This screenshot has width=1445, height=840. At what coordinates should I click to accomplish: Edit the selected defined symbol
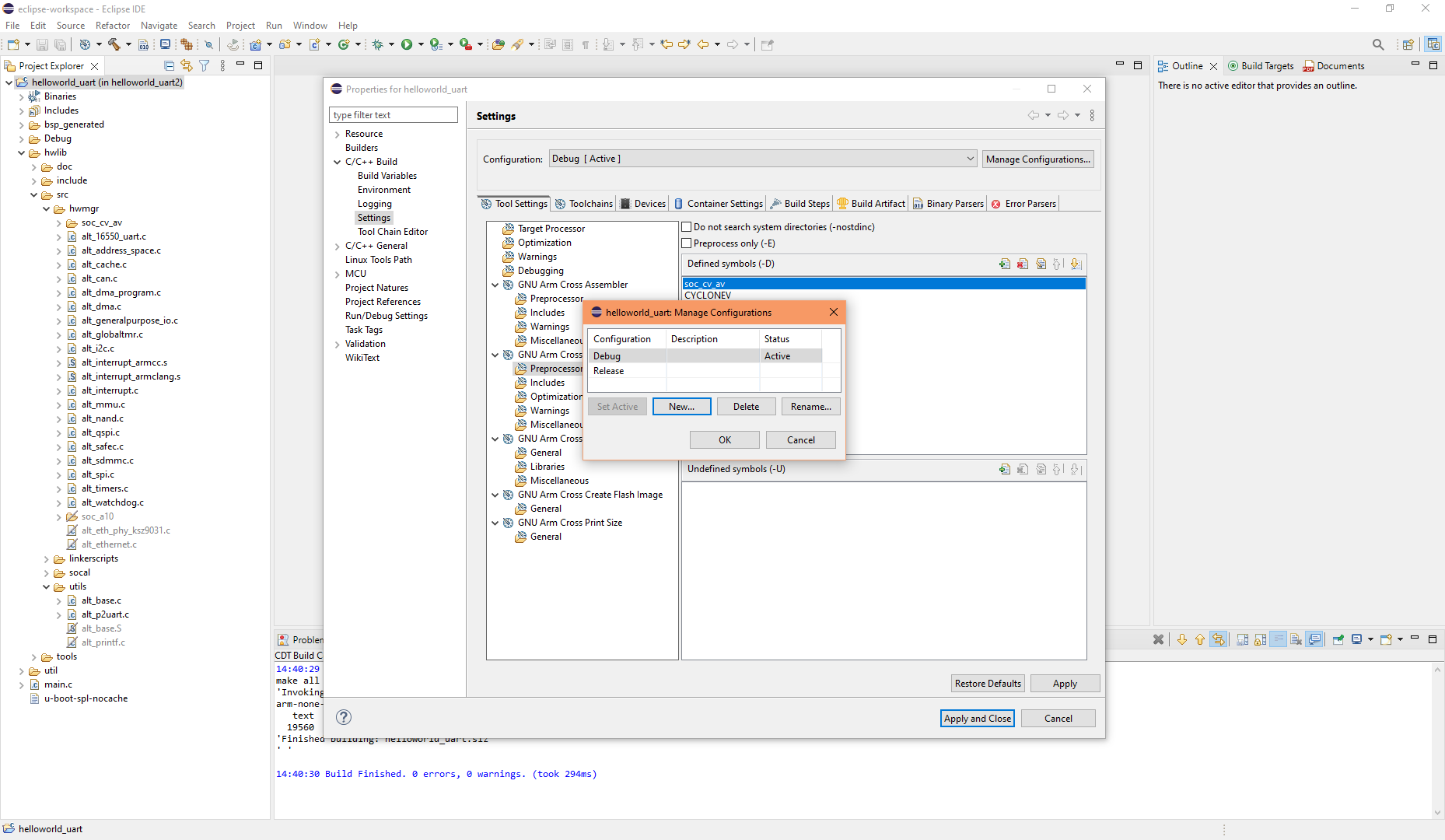pyautogui.click(x=1041, y=264)
